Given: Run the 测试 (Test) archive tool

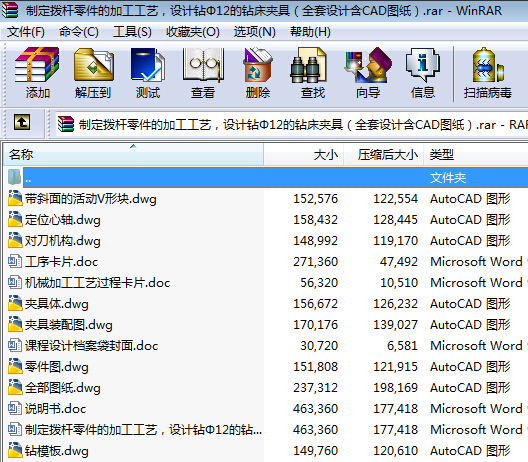Looking at the screenshot, I should point(148,65).
